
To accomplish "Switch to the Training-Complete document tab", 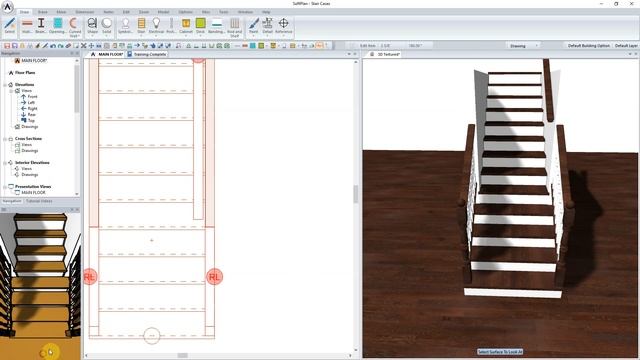I will (x=147, y=54).
